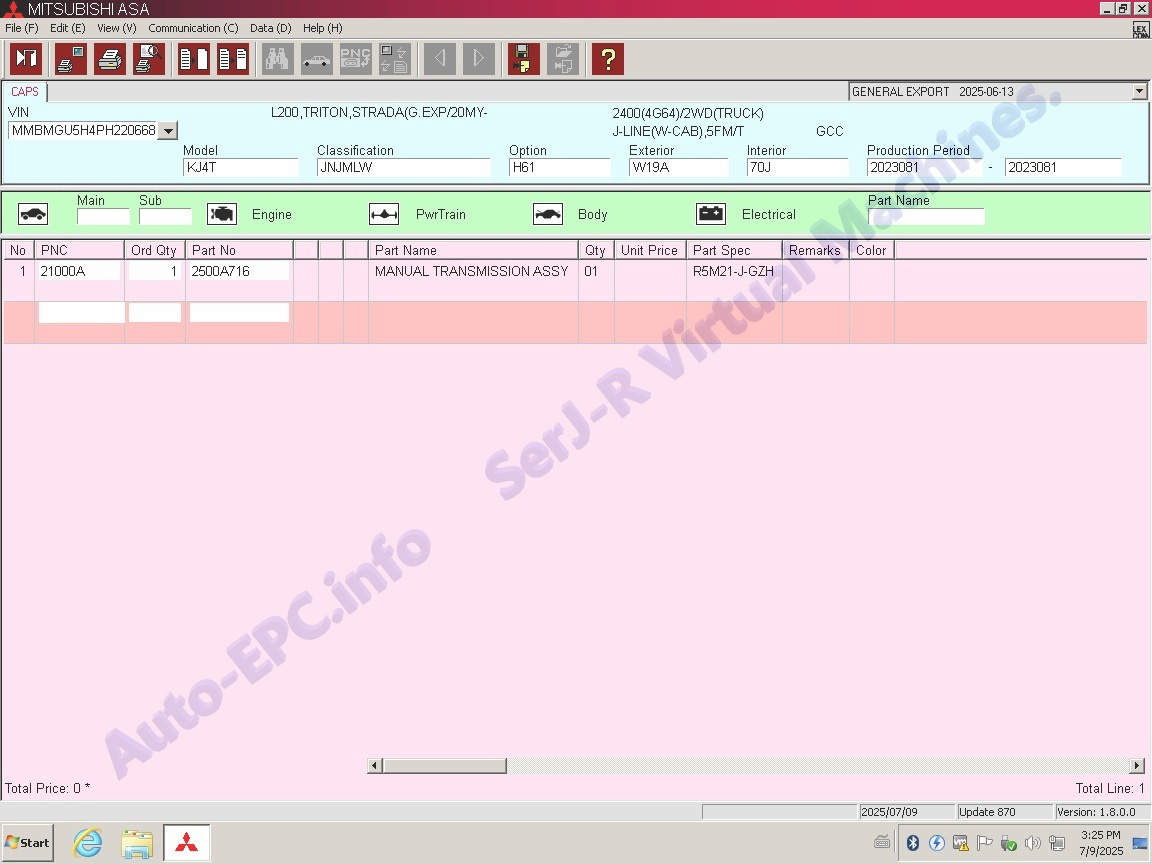Click the Windows Start button

click(27, 842)
